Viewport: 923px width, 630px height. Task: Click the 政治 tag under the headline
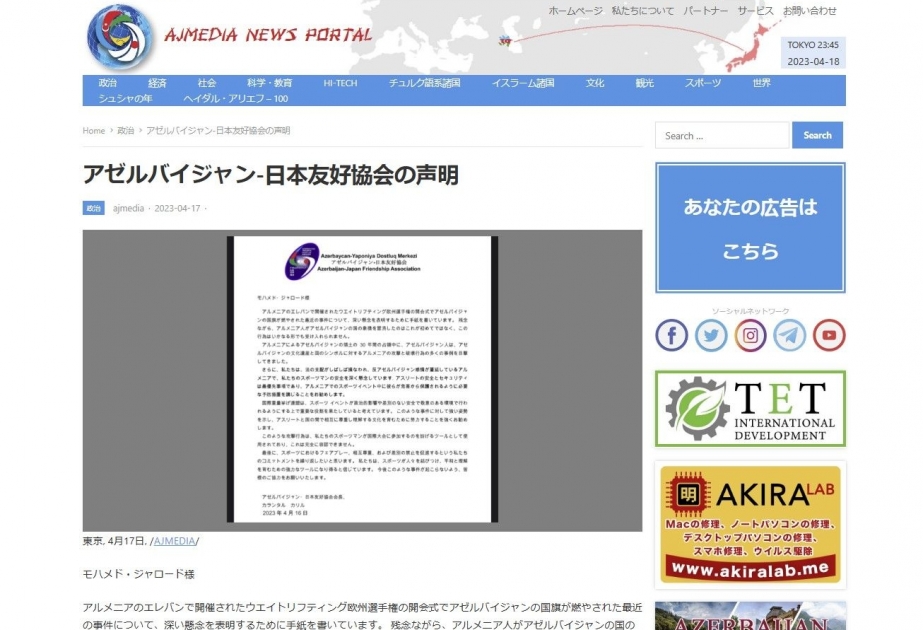point(94,208)
